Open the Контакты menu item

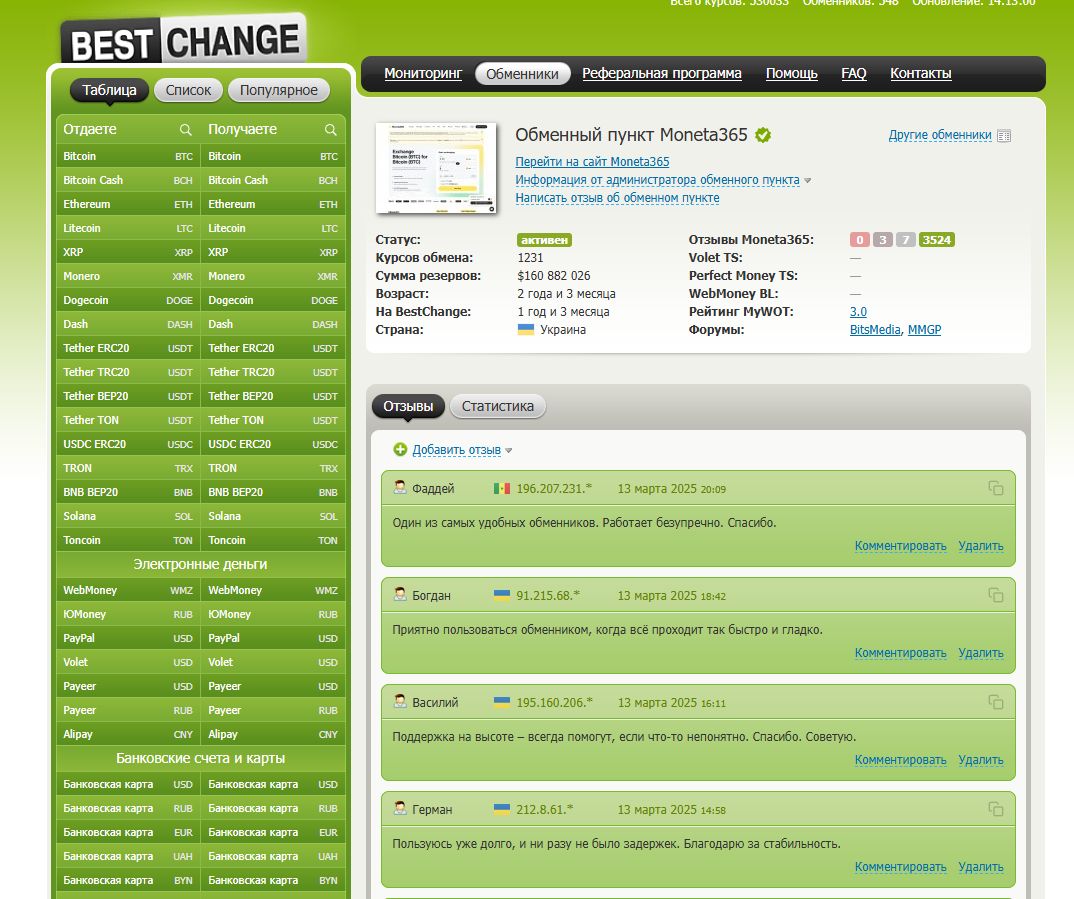(921, 73)
